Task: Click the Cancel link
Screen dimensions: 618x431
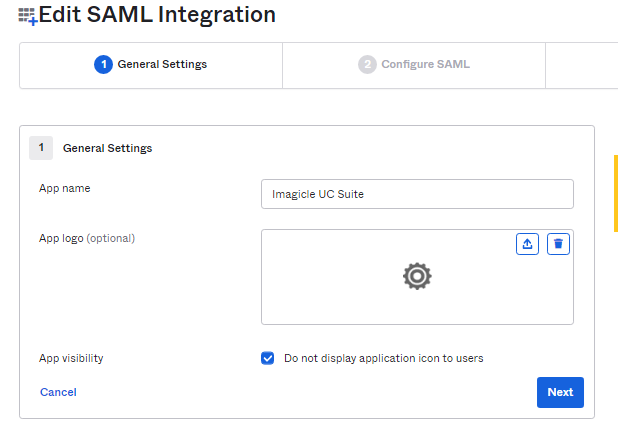Action: coord(58,392)
